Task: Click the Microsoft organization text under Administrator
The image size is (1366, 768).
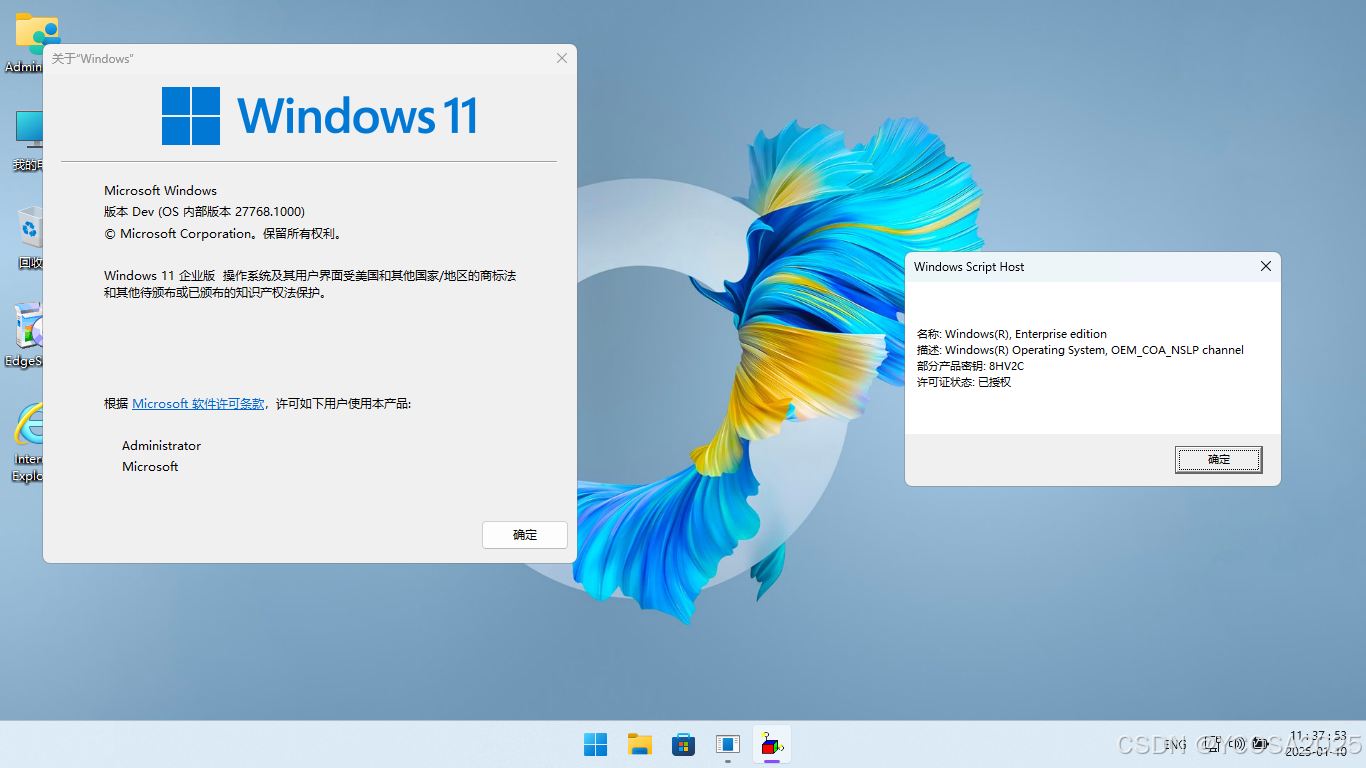Action: pyautogui.click(x=150, y=467)
